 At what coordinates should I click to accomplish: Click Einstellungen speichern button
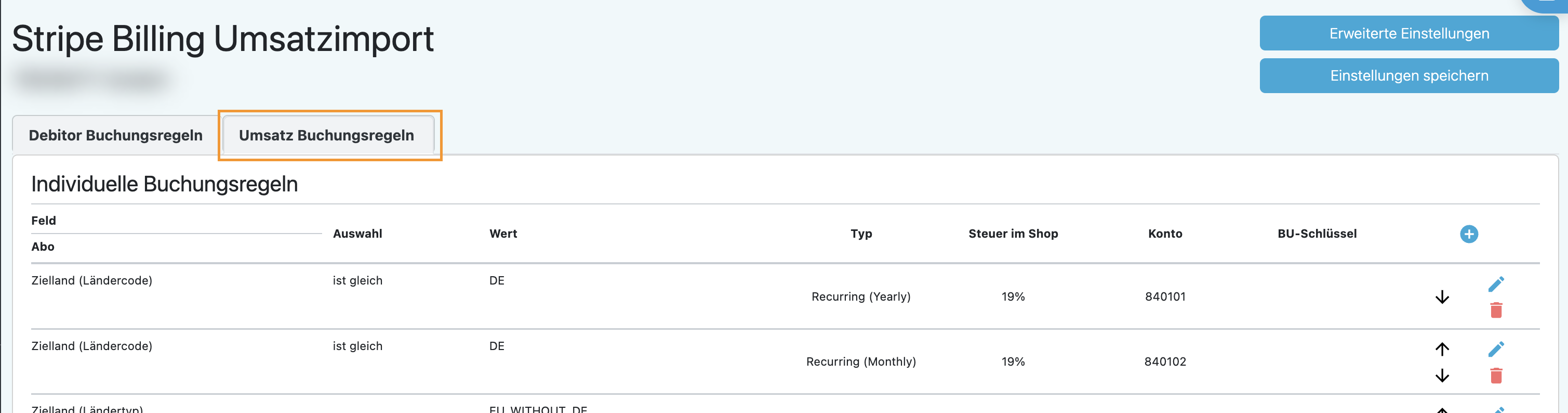coord(1408,75)
